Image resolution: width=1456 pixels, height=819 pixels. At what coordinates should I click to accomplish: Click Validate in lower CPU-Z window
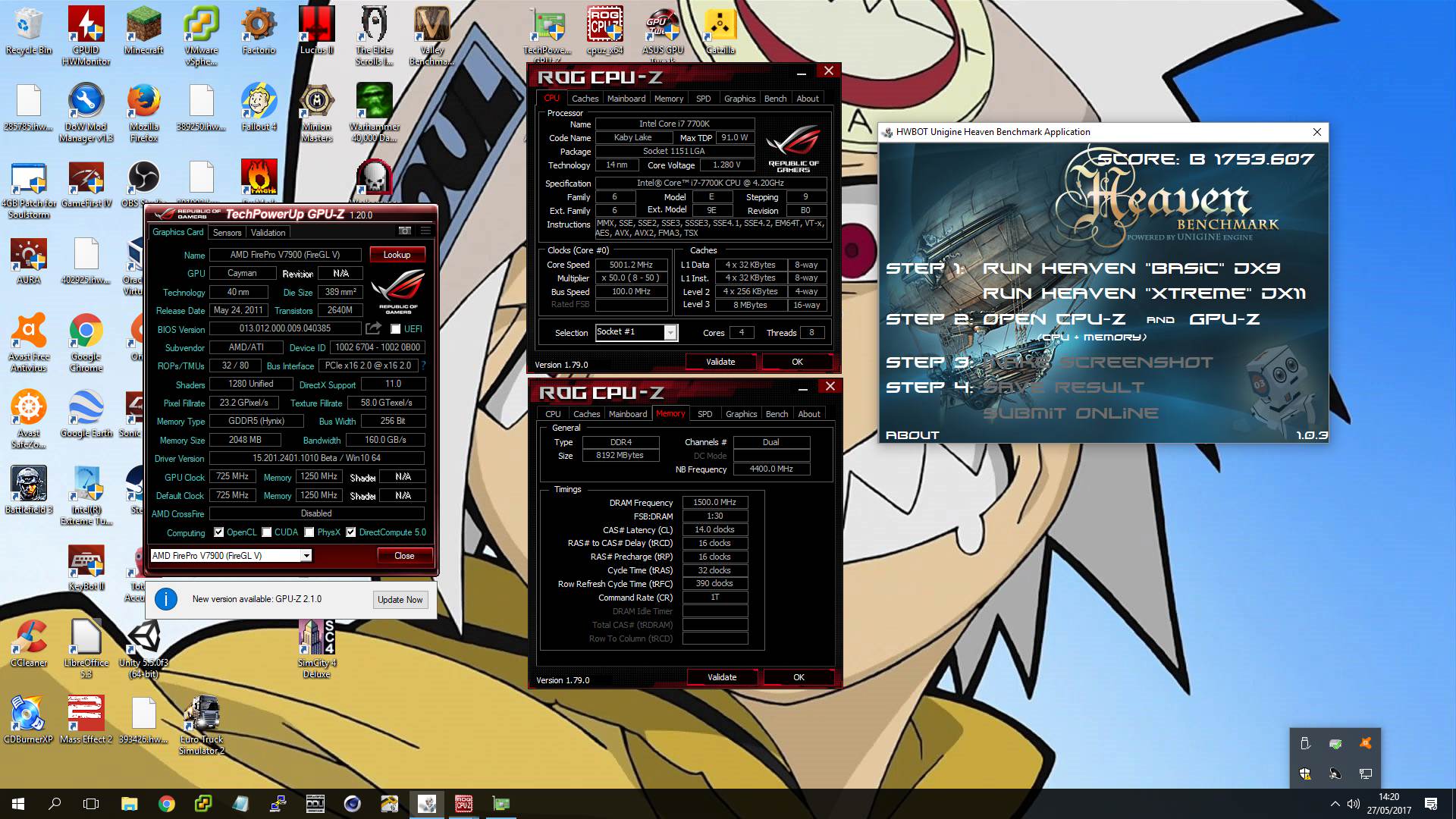click(x=722, y=677)
